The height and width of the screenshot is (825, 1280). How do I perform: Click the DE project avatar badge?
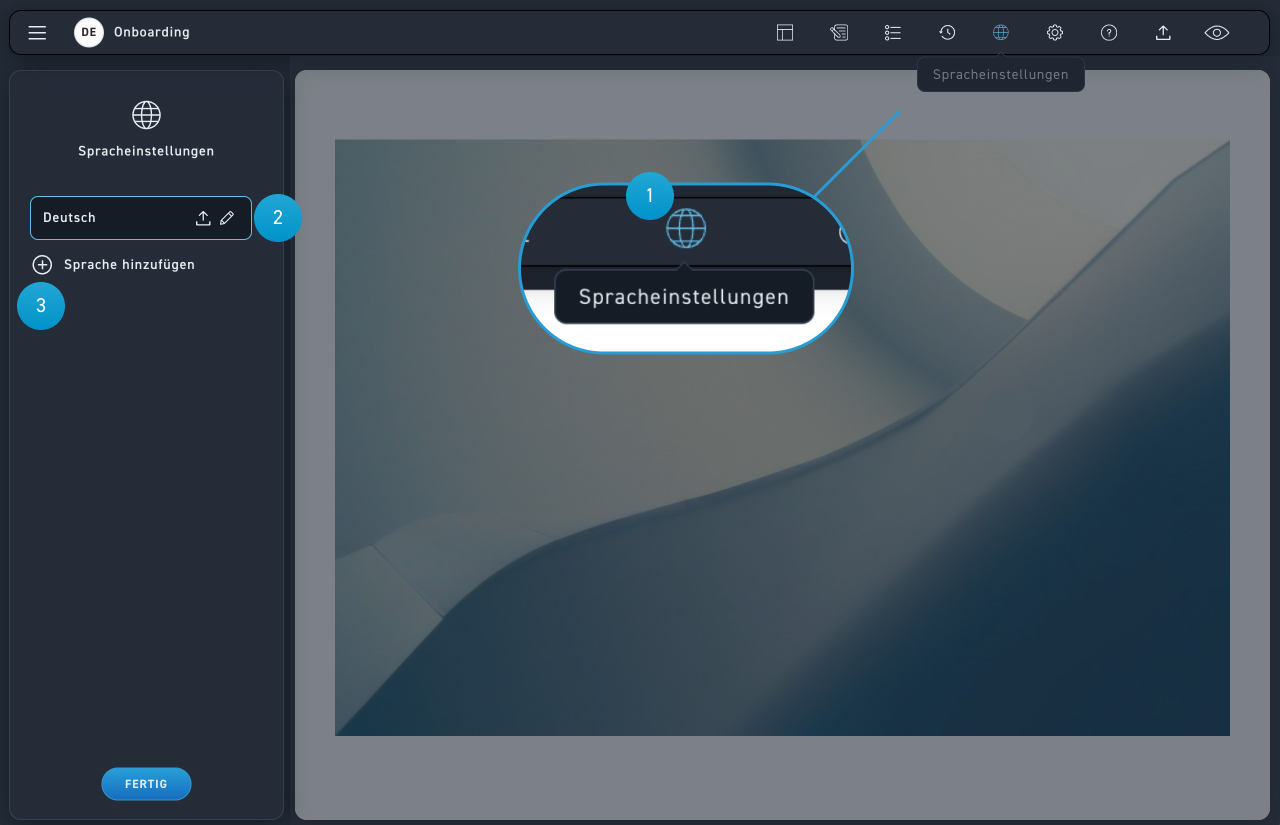[x=89, y=33]
